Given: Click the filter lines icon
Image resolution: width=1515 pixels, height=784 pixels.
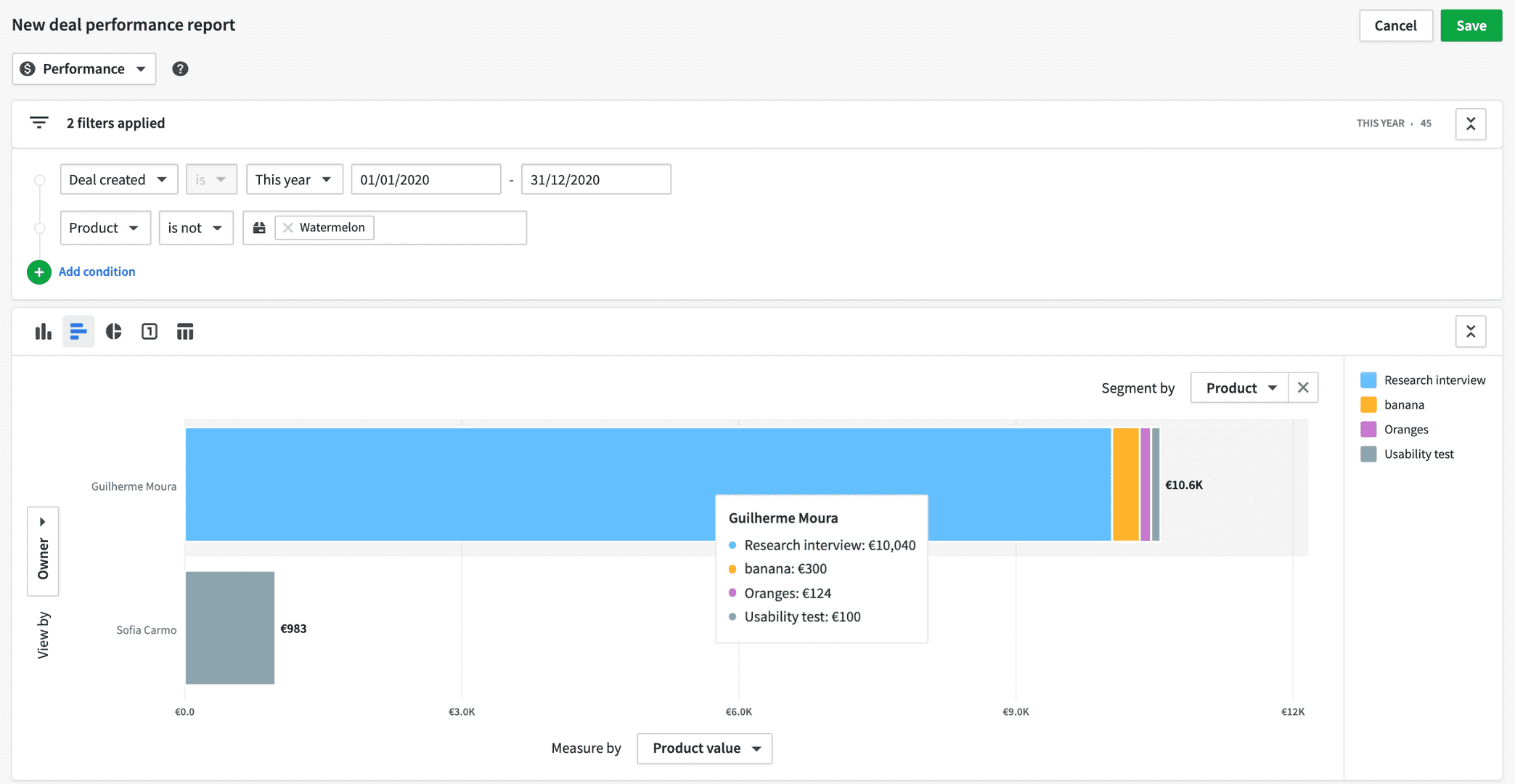Looking at the screenshot, I should (39, 123).
